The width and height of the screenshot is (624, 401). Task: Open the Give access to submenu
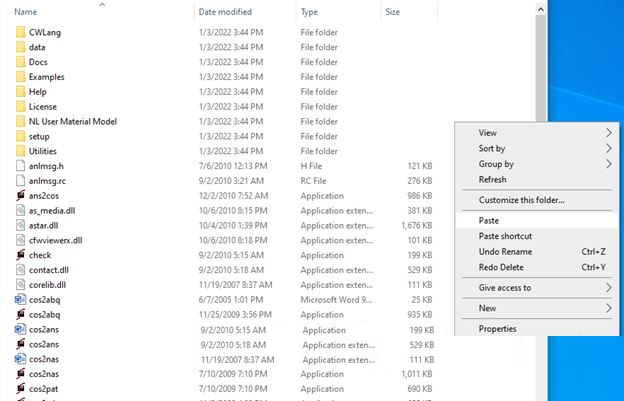536,288
